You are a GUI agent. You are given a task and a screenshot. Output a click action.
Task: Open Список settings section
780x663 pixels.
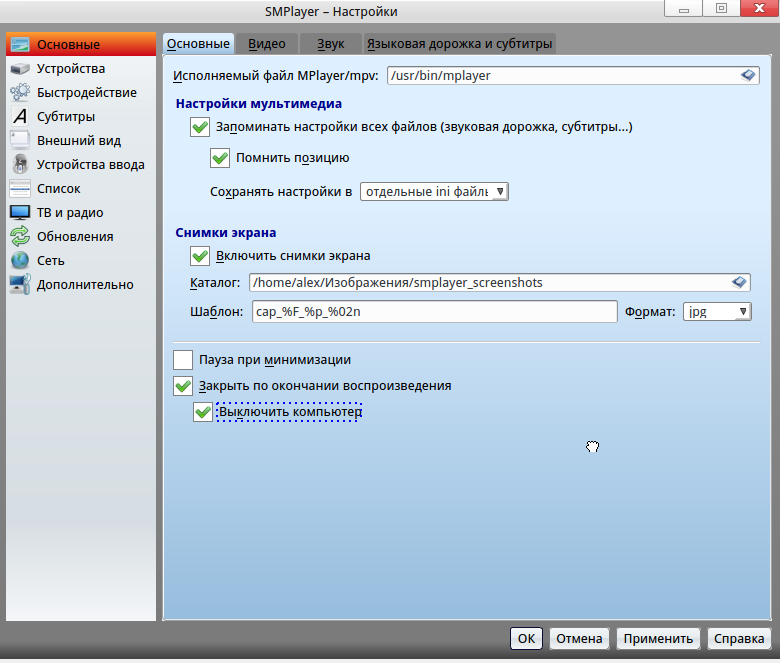81,189
